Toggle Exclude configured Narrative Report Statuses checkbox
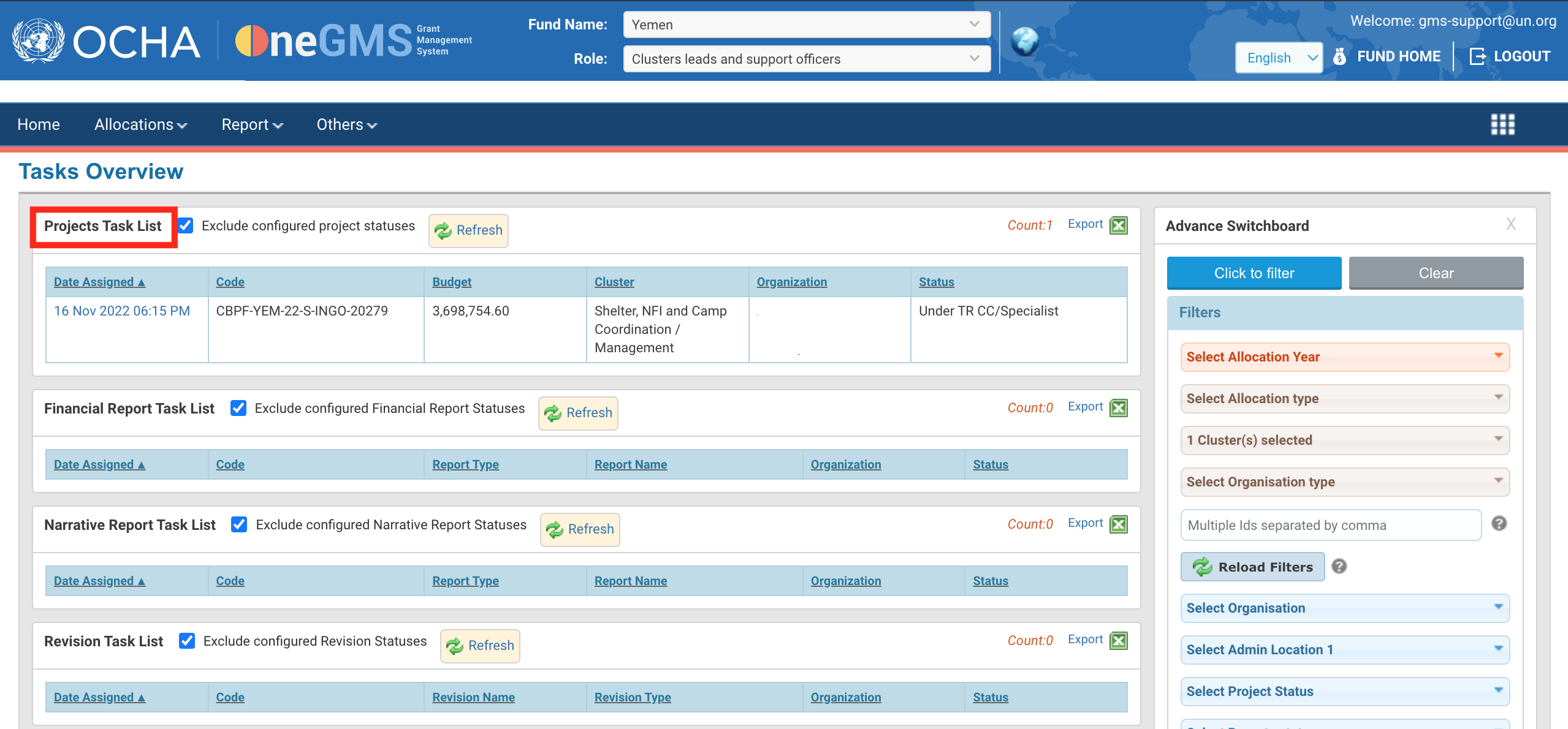1568x729 pixels. pos(239,524)
